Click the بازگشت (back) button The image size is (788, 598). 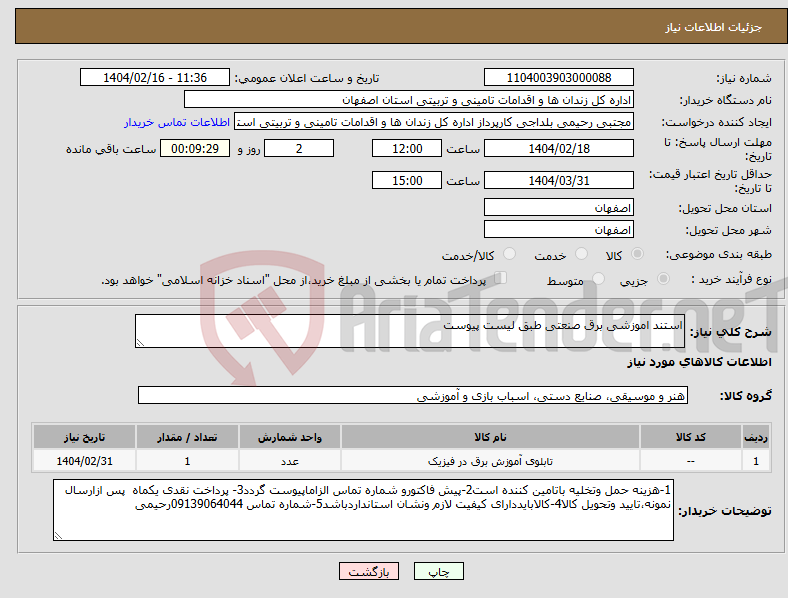[368, 571]
